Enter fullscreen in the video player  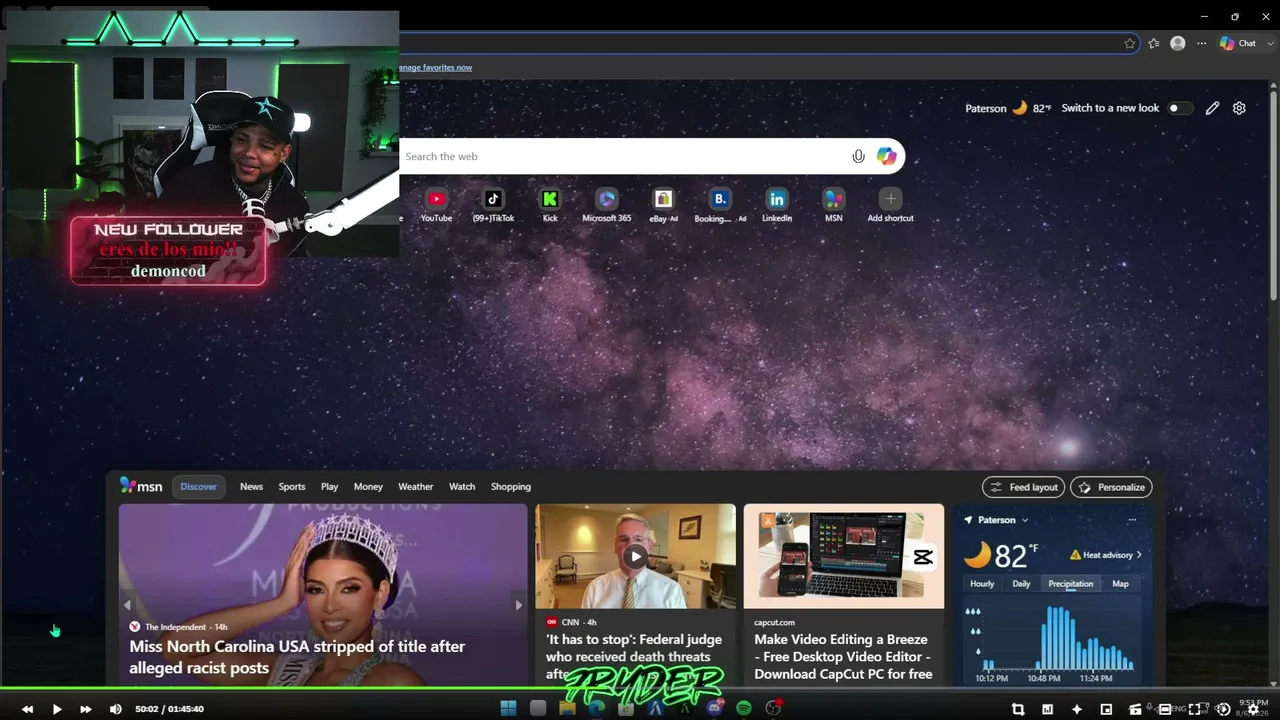[1194, 709]
